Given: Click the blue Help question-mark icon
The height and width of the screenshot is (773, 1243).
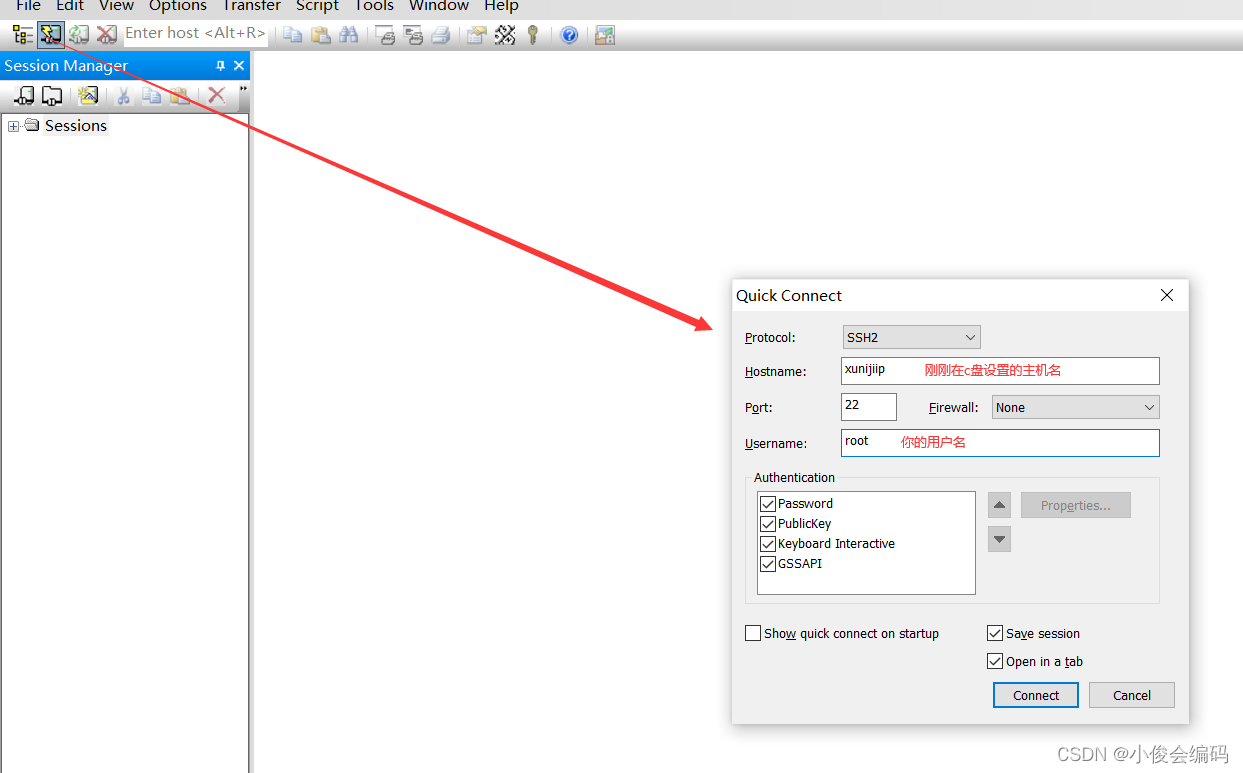Looking at the screenshot, I should point(569,35).
